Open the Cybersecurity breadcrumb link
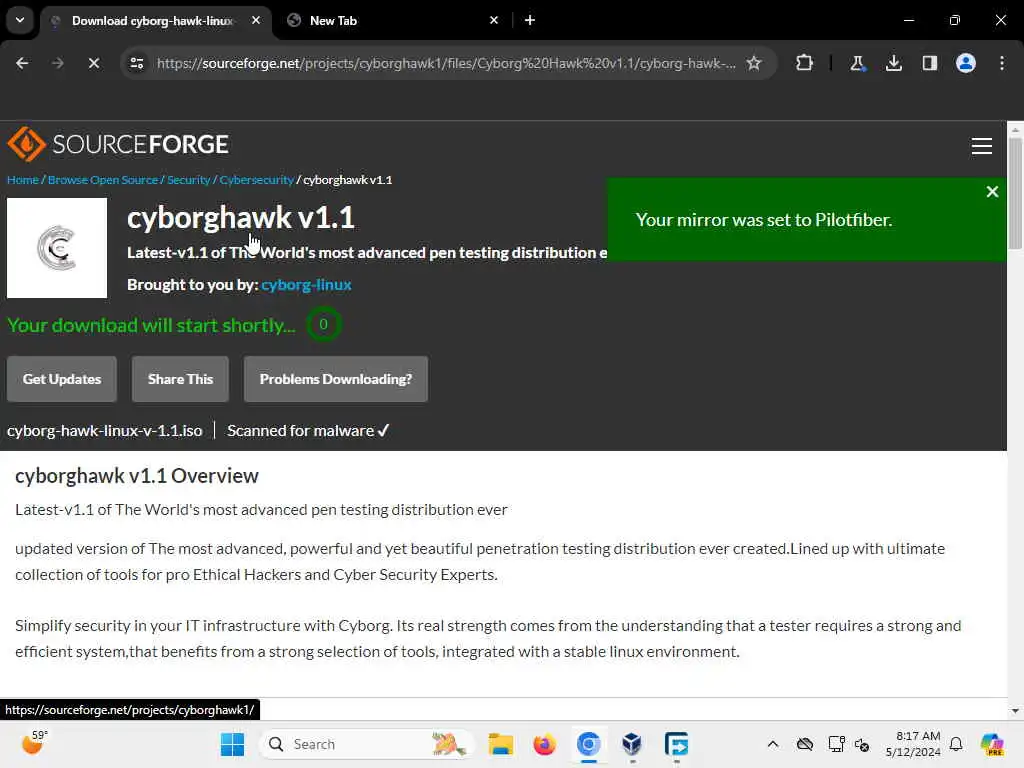This screenshot has width=1024, height=768. pos(256,180)
